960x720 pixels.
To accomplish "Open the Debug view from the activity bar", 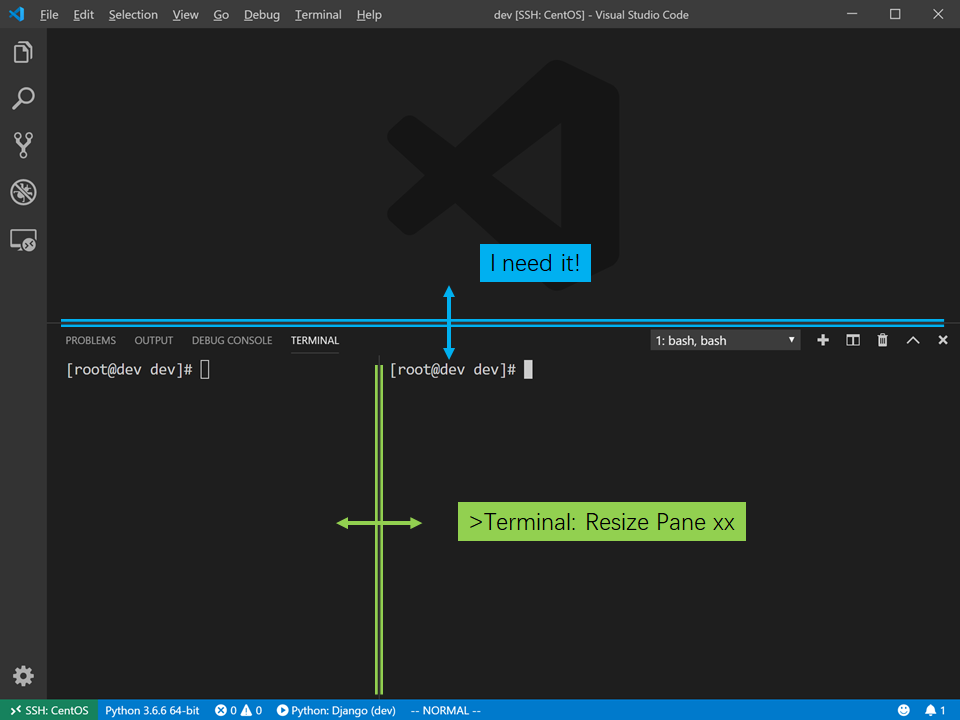I will (23, 192).
